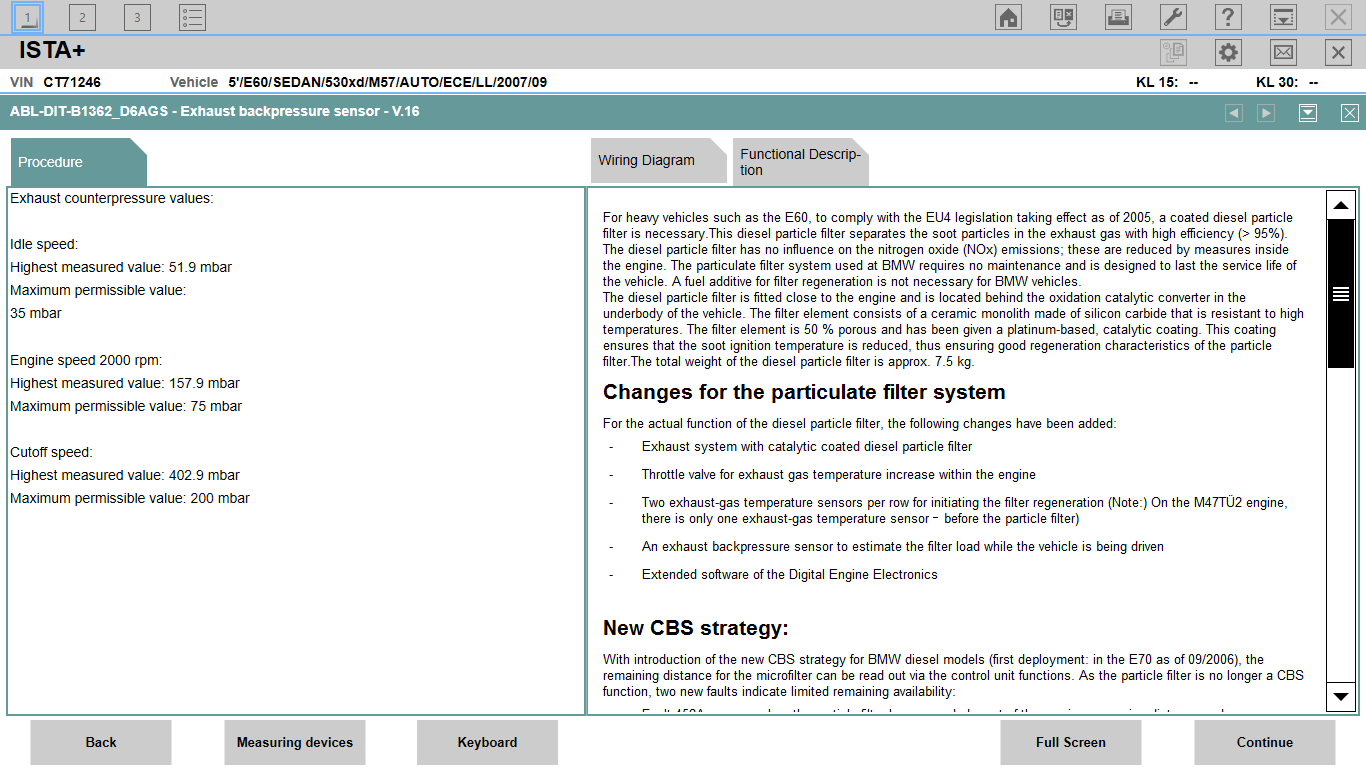The height and width of the screenshot is (768, 1366).
Task: Switch to session window 1
Action: [28, 17]
